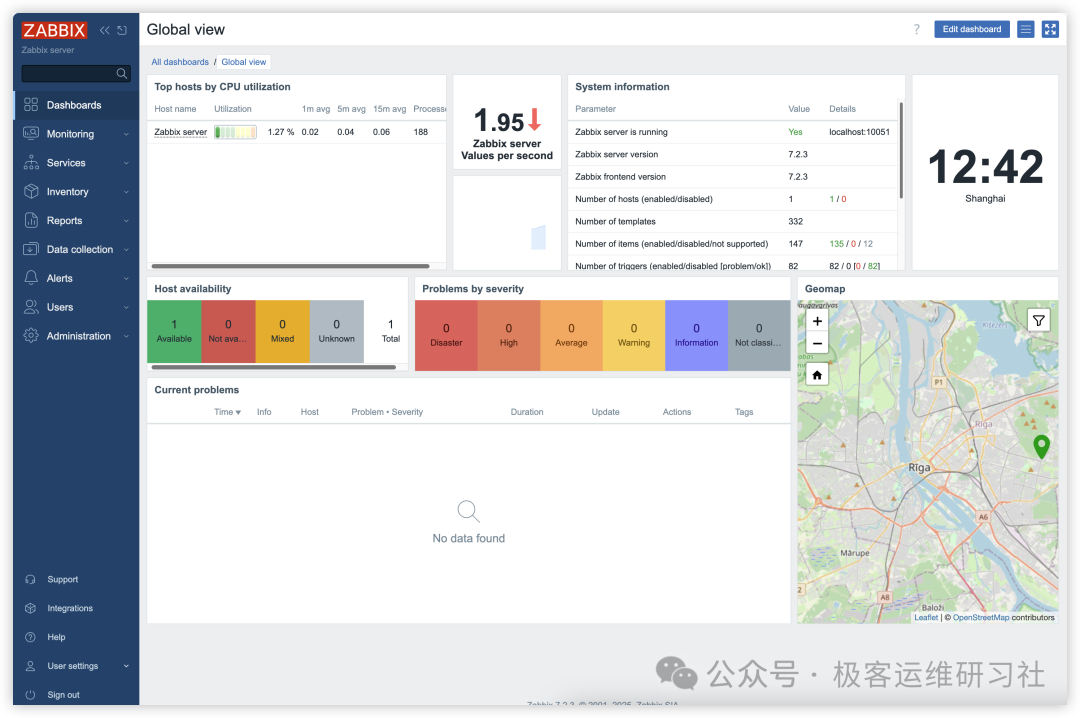Click the Top hosts horizontal scrollbar
Viewport: 1080px width, 718px height.
tap(290, 266)
